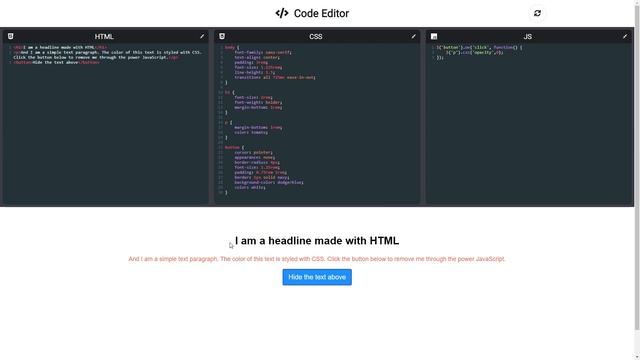Click the 'Code Editor' title text
Viewport: 640px width, 360px height.
pyautogui.click(x=321, y=13)
